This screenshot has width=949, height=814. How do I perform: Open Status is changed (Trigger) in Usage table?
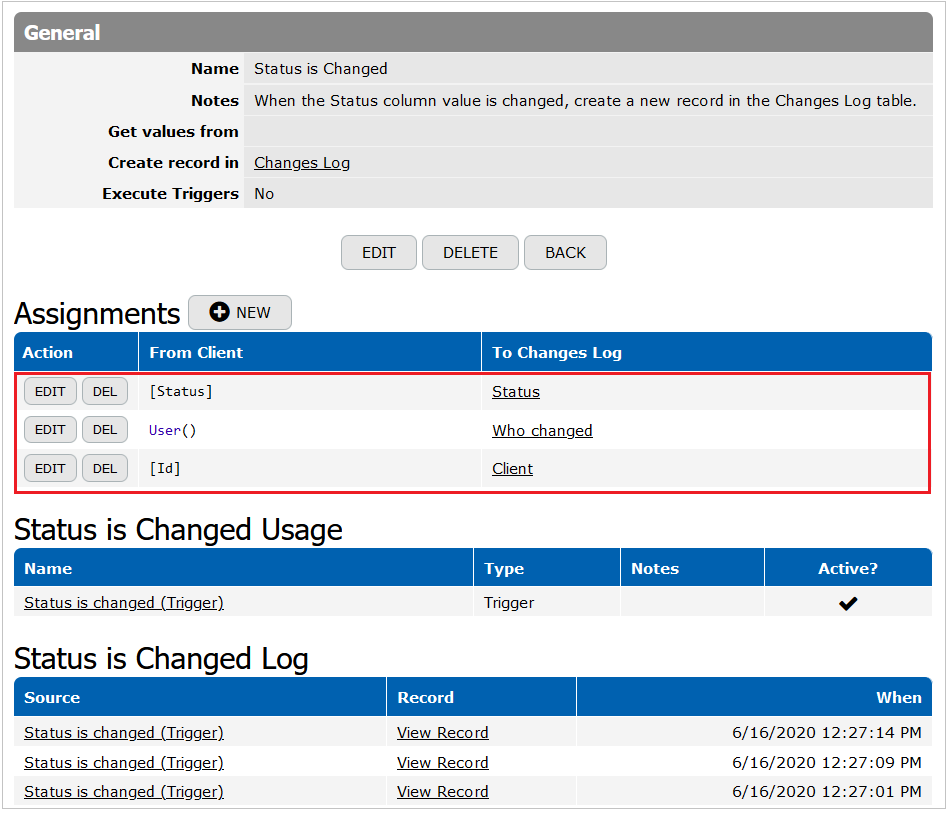tap(124, 603)
